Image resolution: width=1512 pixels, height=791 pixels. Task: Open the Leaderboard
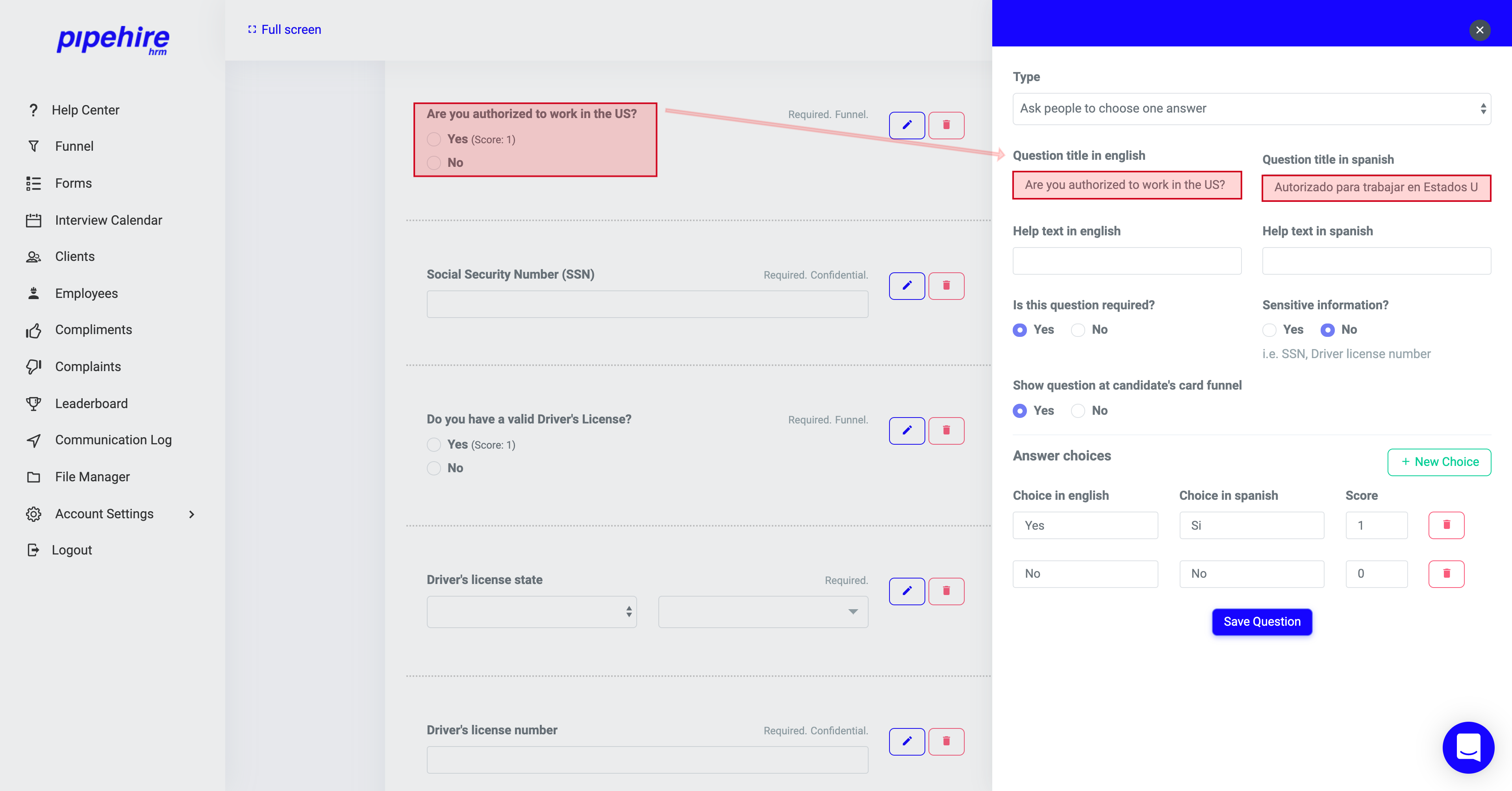point(92,403)
